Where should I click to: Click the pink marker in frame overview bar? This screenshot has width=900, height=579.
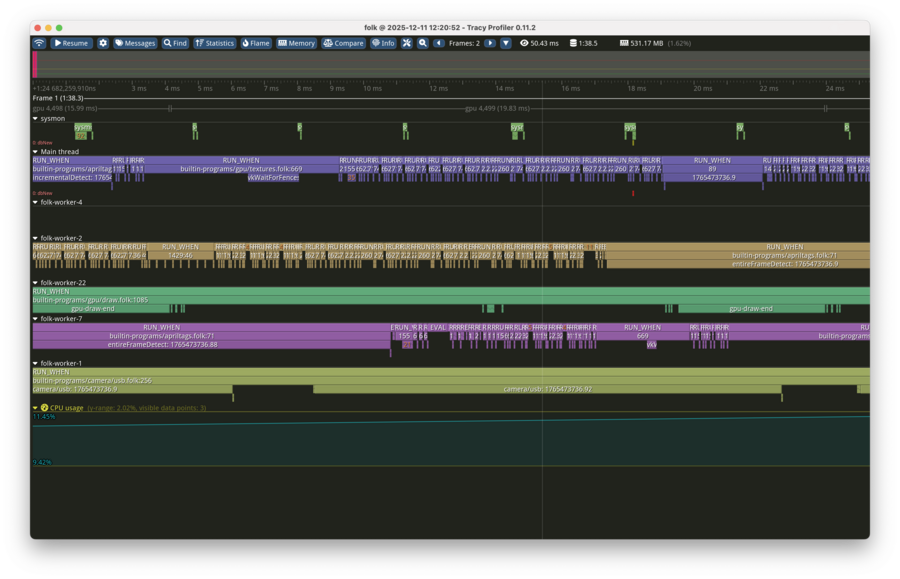[35, 64]
